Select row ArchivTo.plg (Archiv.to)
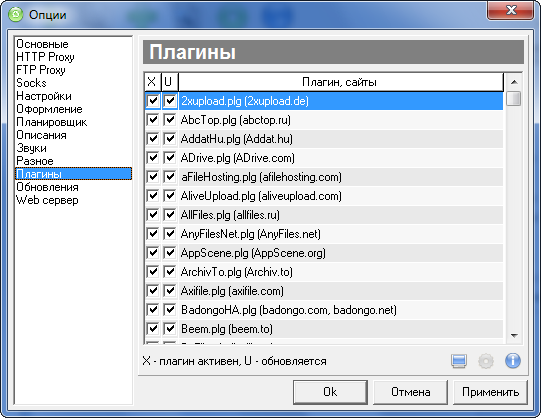 [x=341, y=272]
